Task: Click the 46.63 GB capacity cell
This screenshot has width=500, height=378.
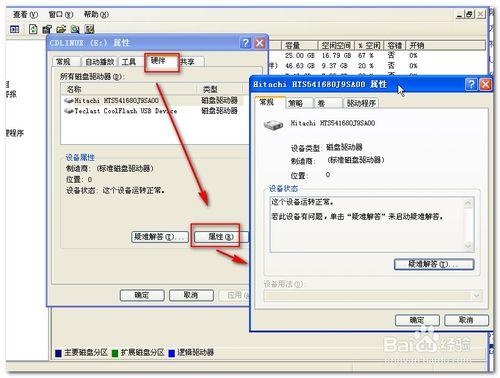Action: click(299, 66)
